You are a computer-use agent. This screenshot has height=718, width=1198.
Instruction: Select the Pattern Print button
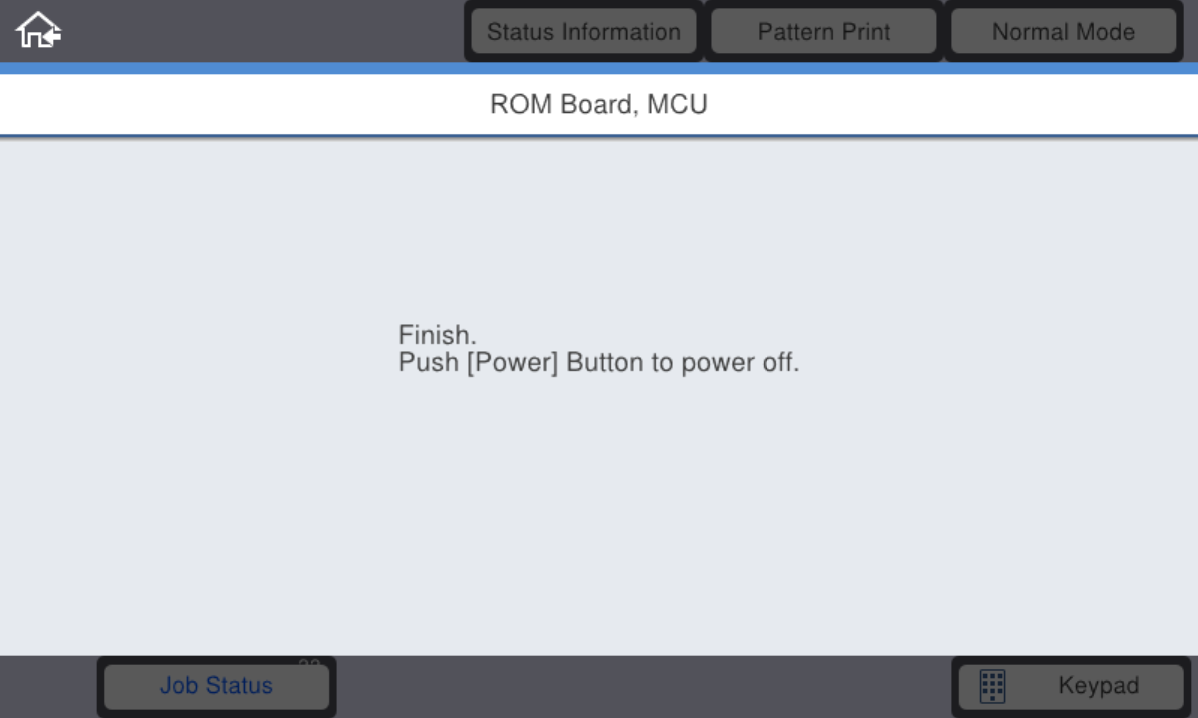824,31
